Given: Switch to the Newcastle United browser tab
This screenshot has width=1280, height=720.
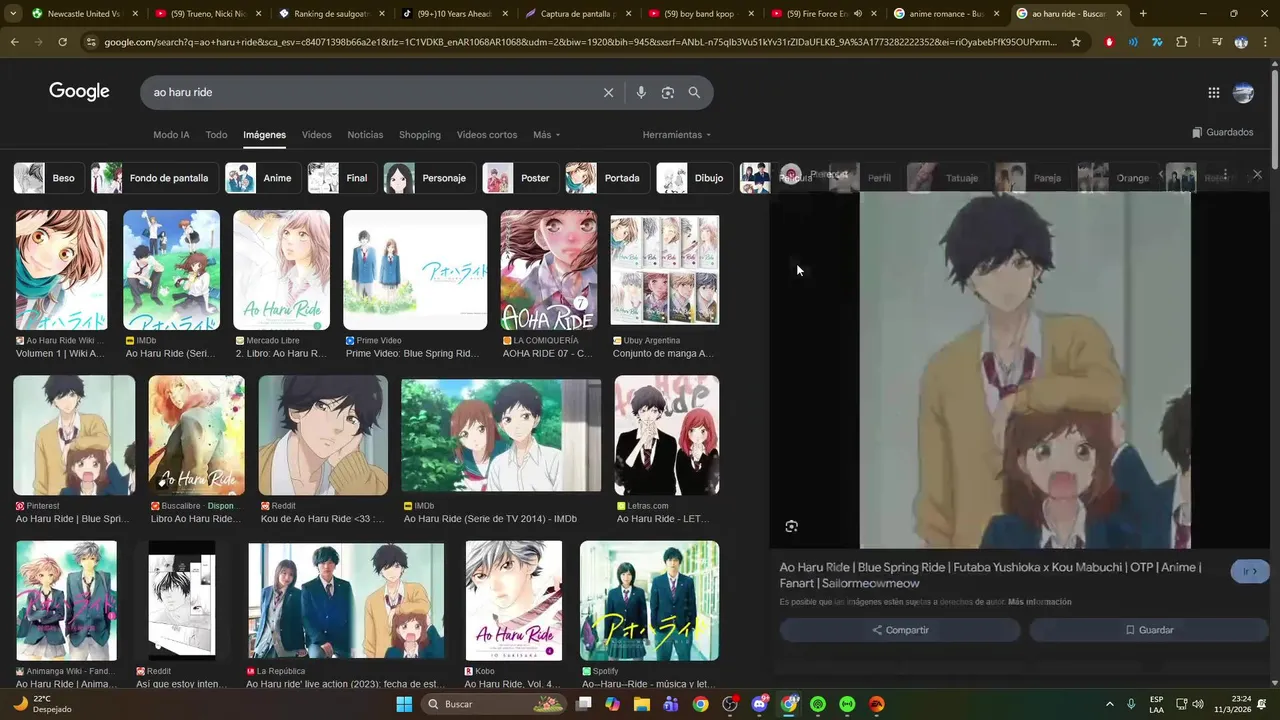Looking at the screenshot, I should coord(83,14).
